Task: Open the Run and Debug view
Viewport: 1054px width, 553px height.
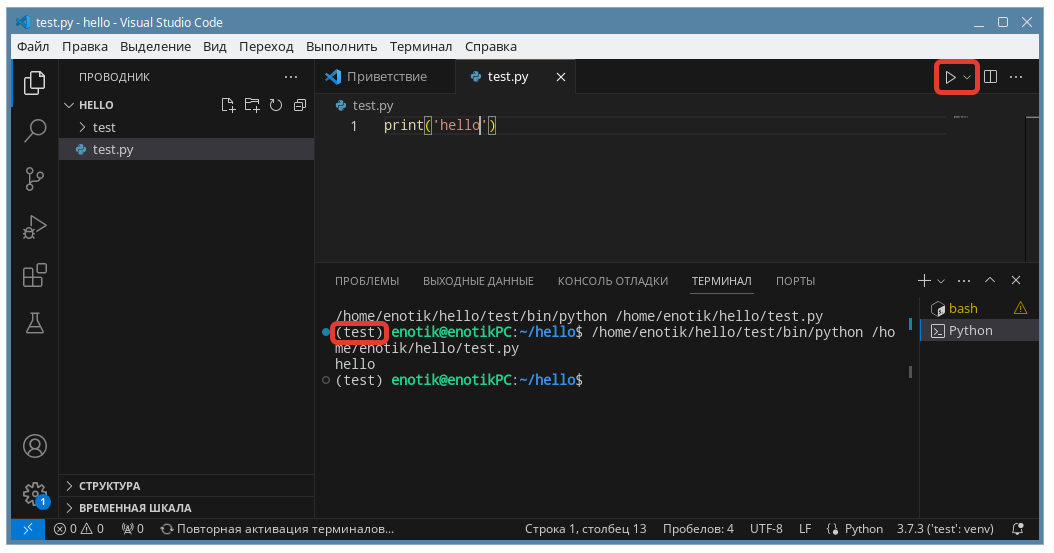Action: [34, 227]
